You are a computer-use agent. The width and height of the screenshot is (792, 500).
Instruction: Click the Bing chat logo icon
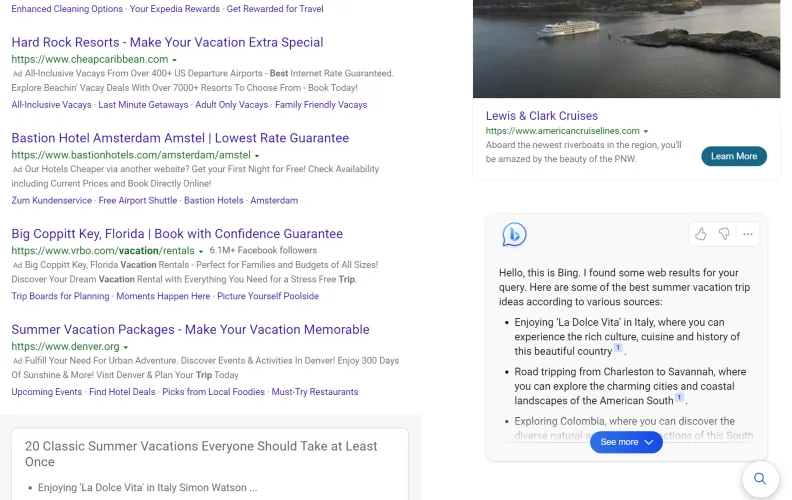pos(514,234)
